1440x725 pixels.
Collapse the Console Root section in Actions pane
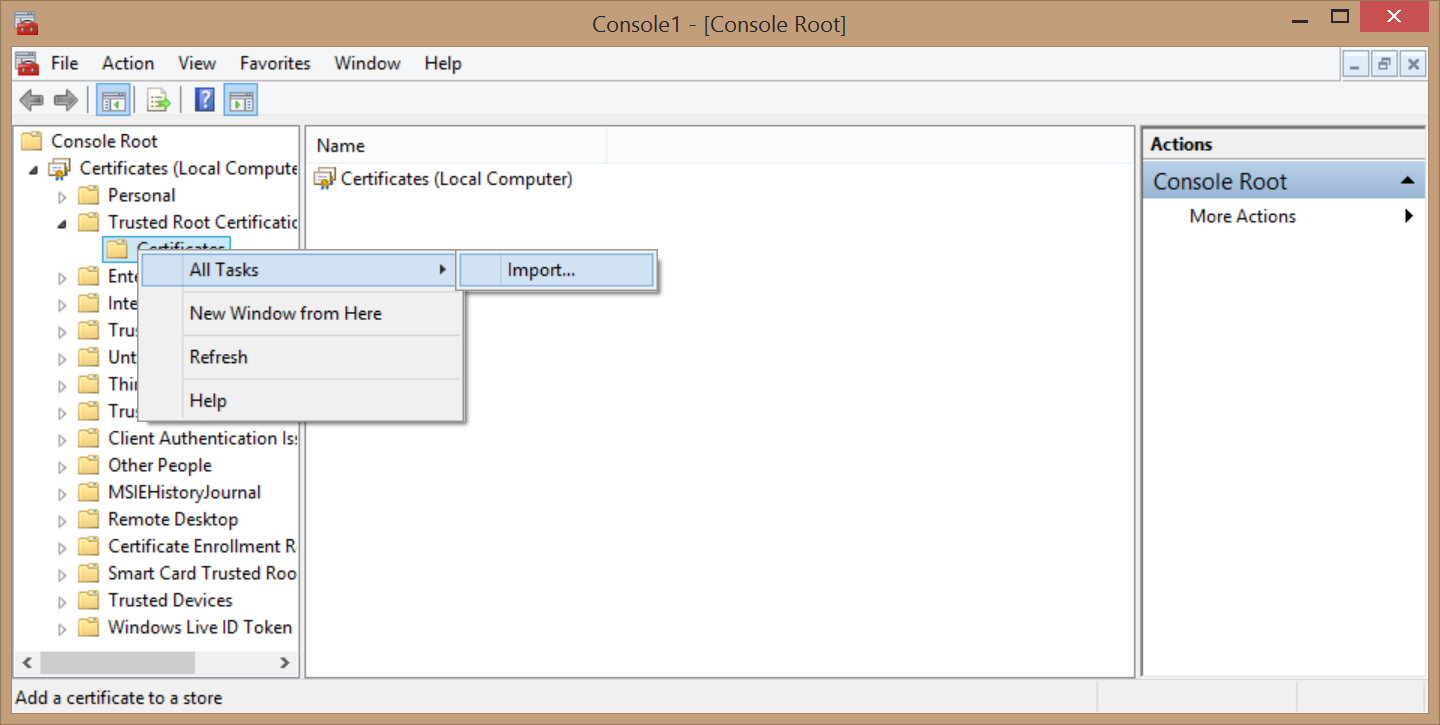click(x=1407, y=181)
